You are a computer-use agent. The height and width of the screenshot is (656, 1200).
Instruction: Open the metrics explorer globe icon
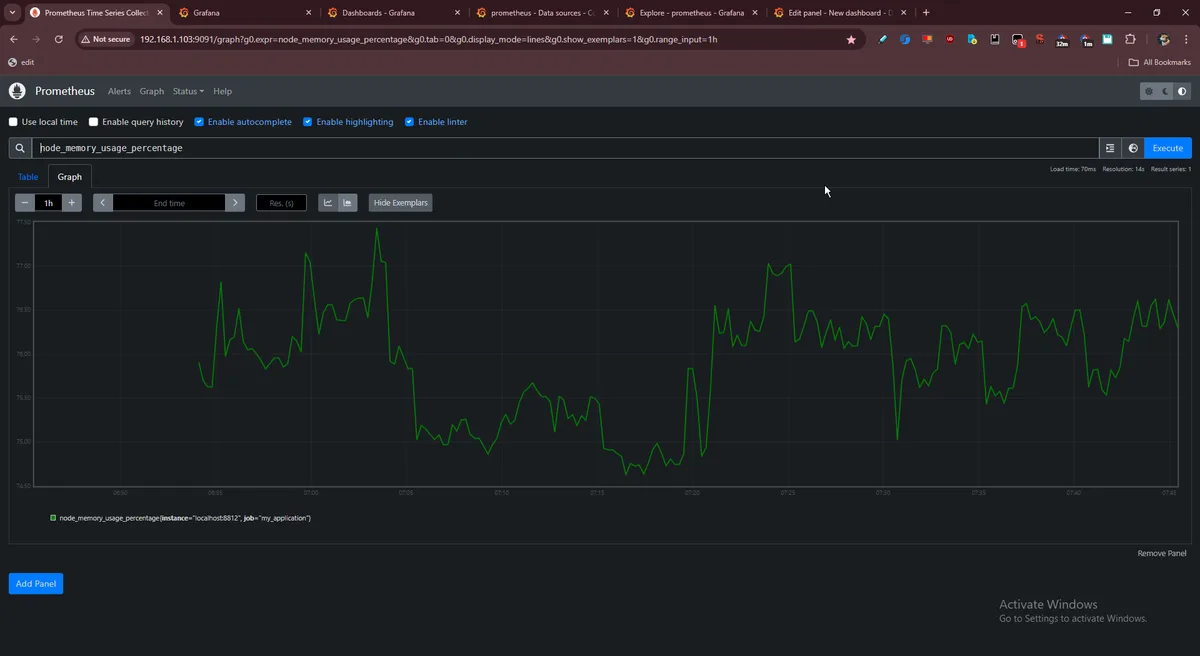(1133, 148)
